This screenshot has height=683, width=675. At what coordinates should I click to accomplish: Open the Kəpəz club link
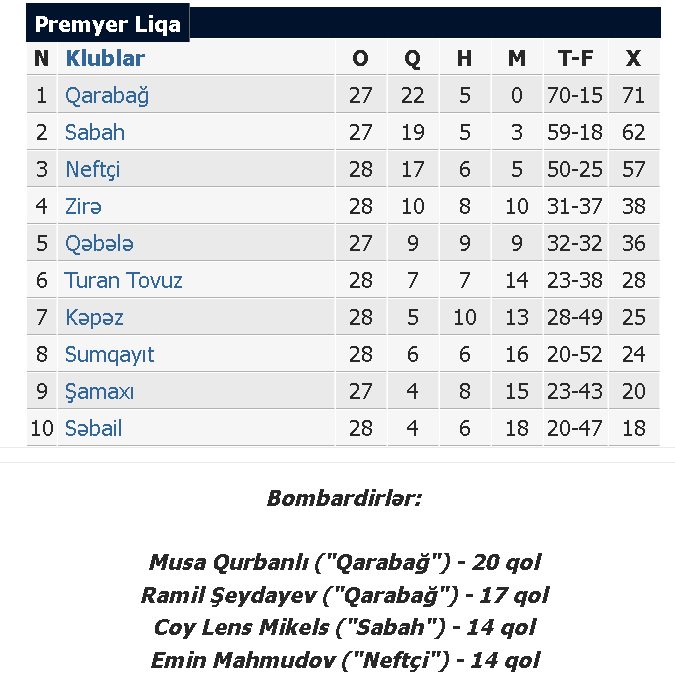tap(94, 318)
